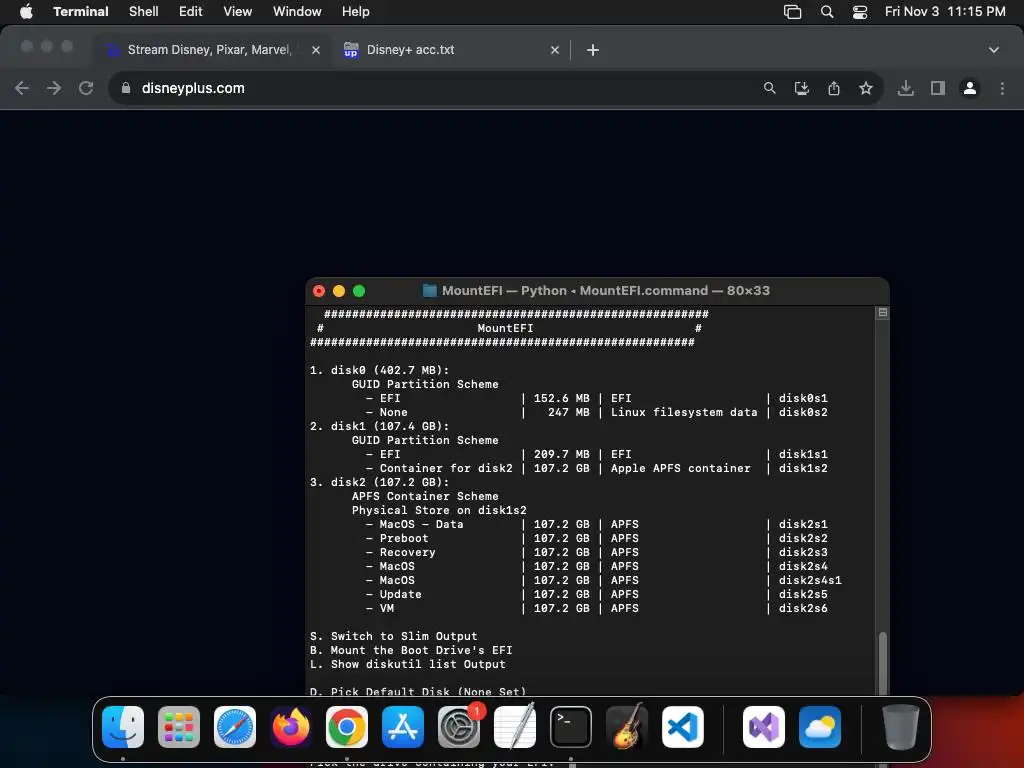This screenshot has width=1024, height=768.
Task: Open App Store from the Dock
Action: tap(403, 727)
